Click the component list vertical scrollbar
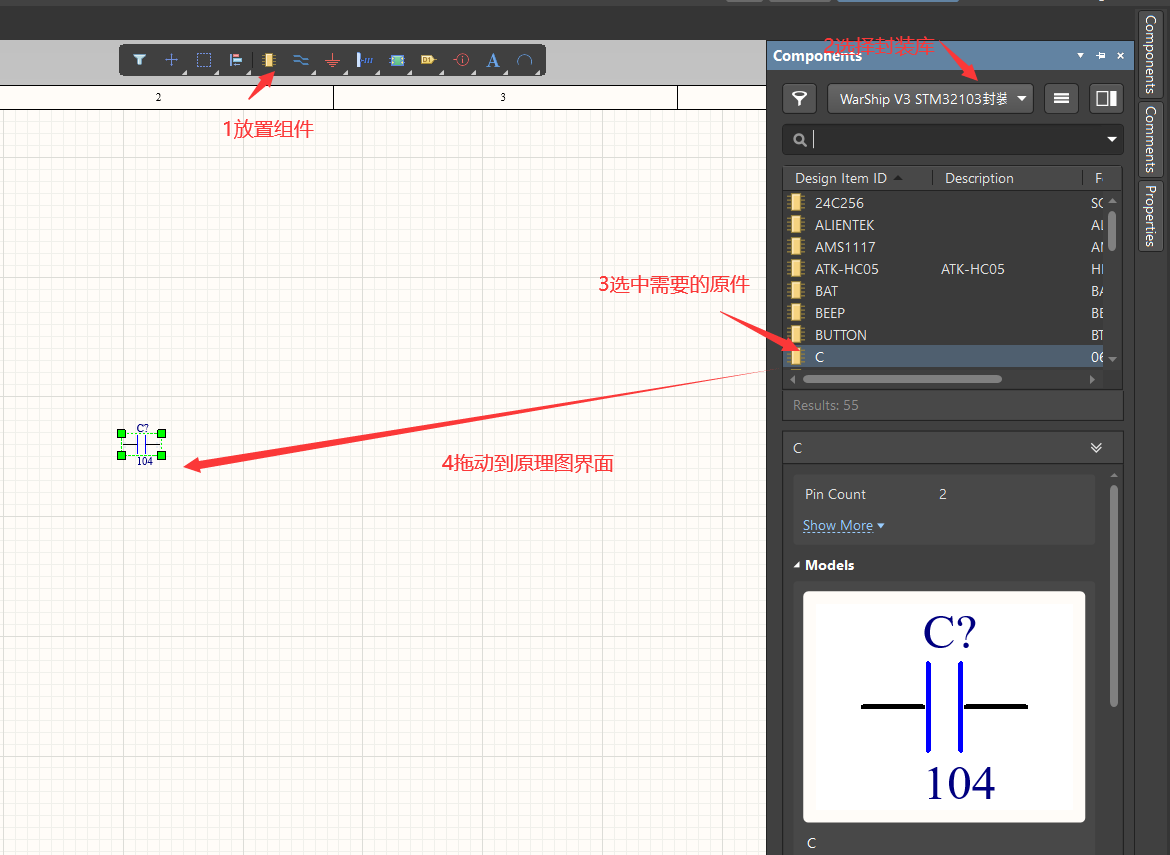The image size is (1170, 855). [x=1112, y=231]
